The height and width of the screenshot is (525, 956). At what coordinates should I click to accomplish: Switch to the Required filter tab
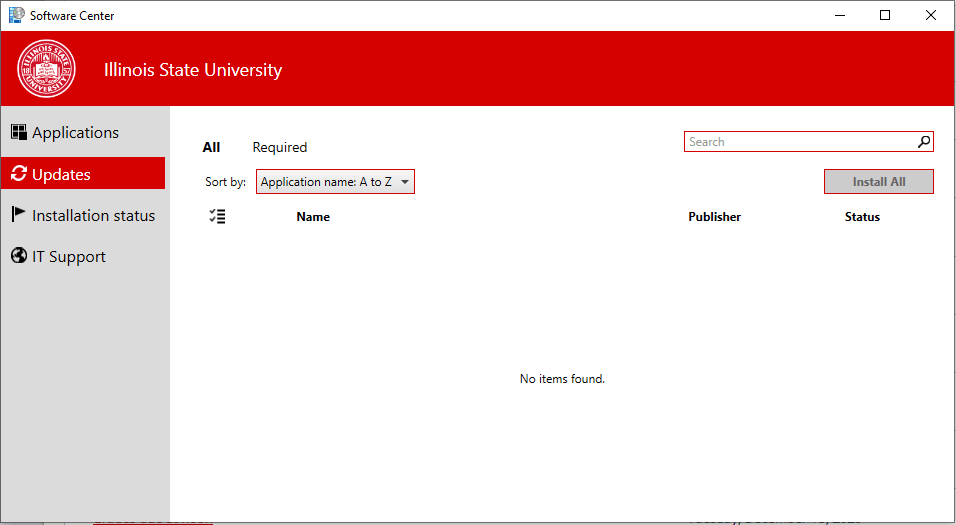(x=280, y=147)
